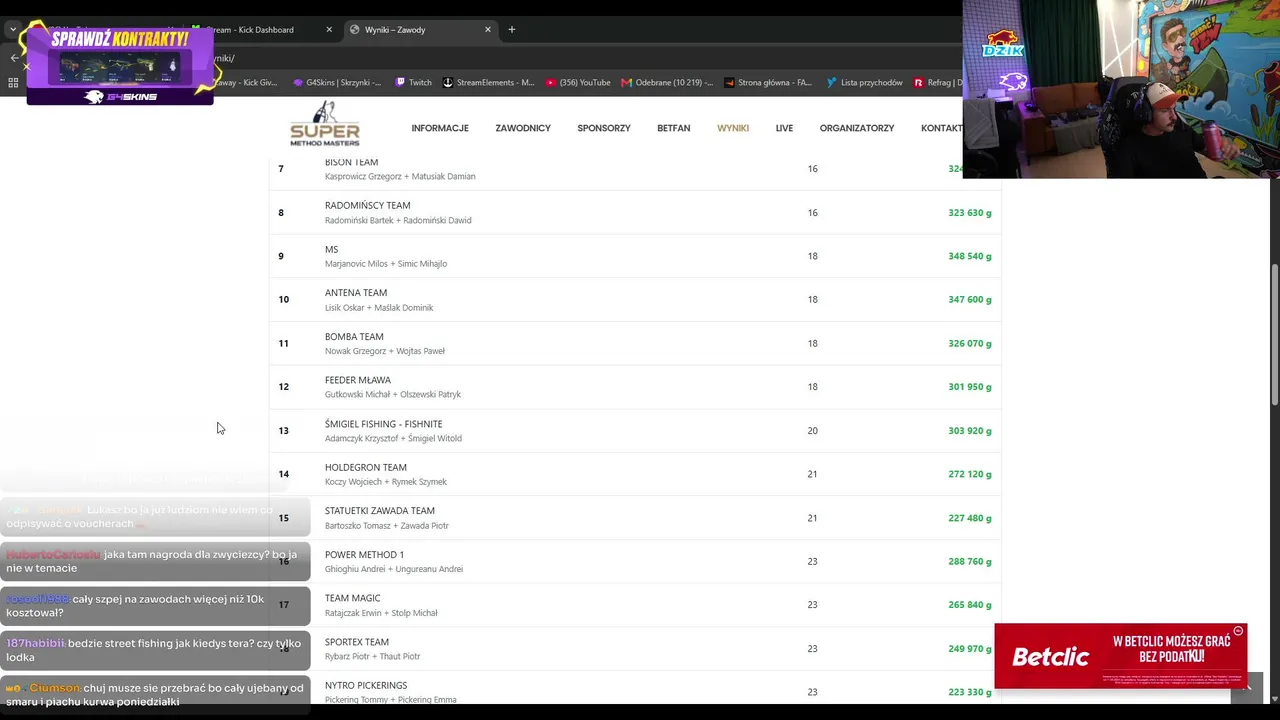Click the 288 760 g weight value
The height and width of the screenshot is (720, 1280).
pyautogui.click(x=970, y=561)
